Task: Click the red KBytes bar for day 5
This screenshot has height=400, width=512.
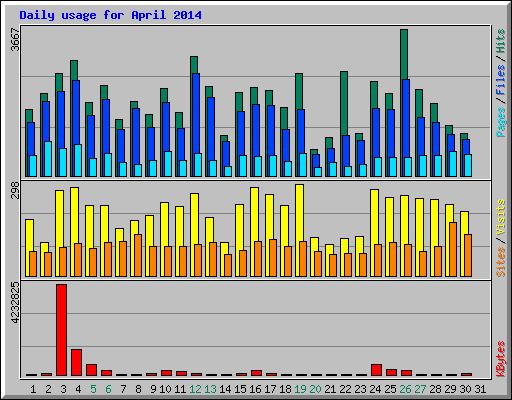Action: click(91, 370)
